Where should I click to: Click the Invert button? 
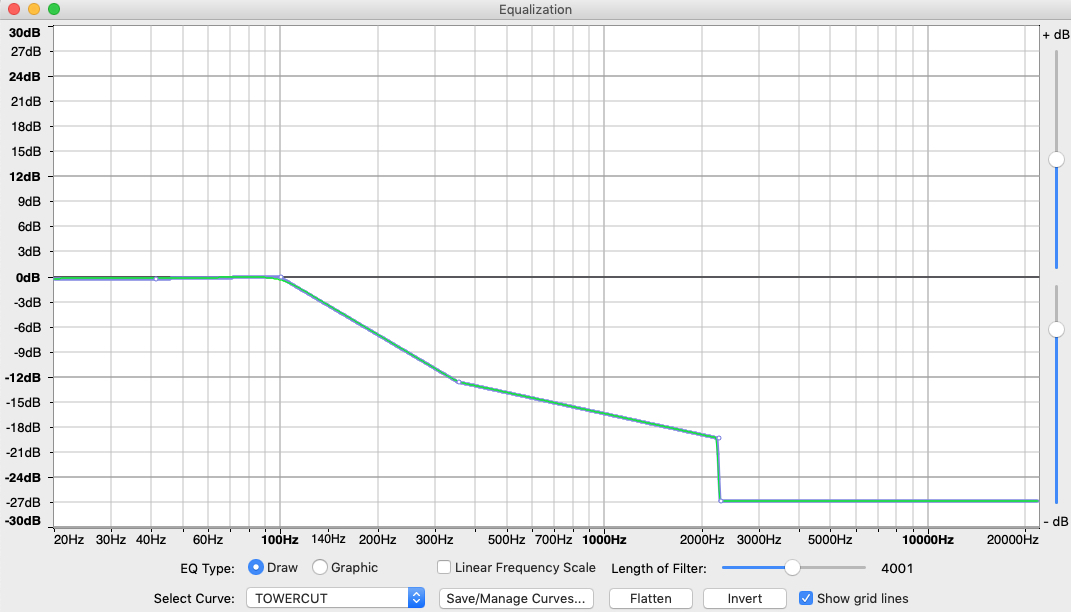click(745, 598)
